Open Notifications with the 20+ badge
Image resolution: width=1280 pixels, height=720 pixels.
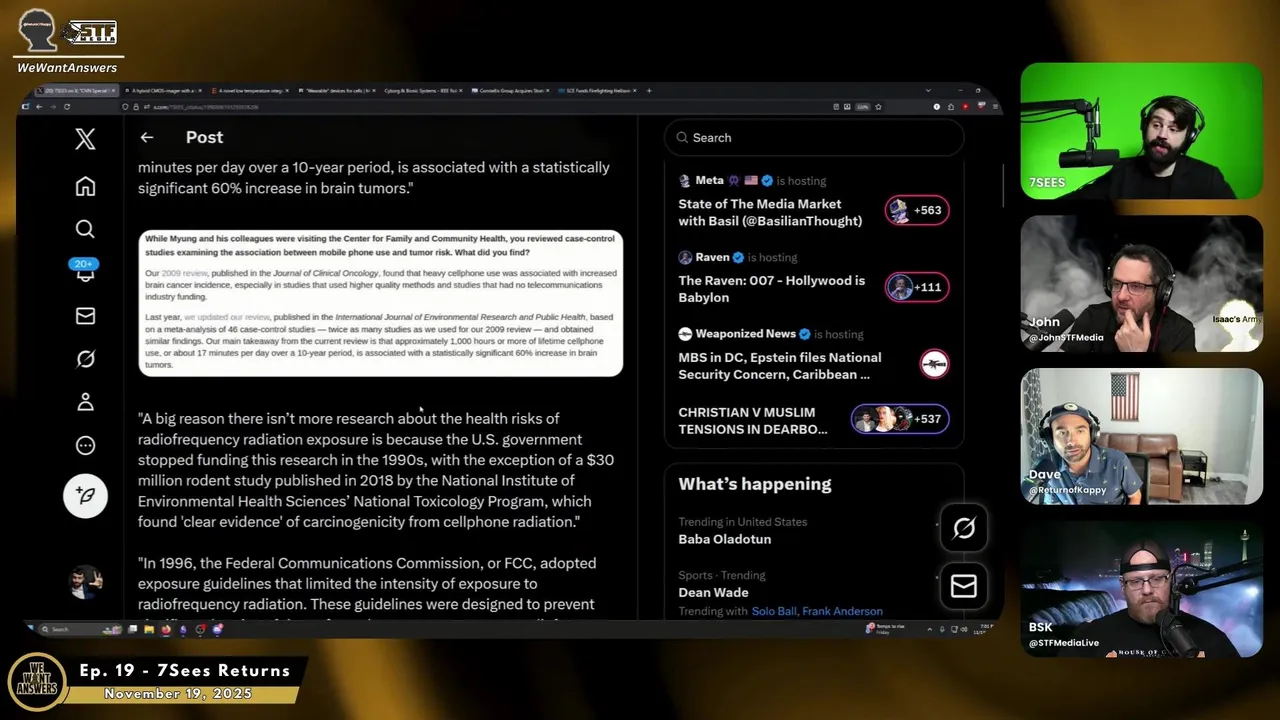point(85,270)
